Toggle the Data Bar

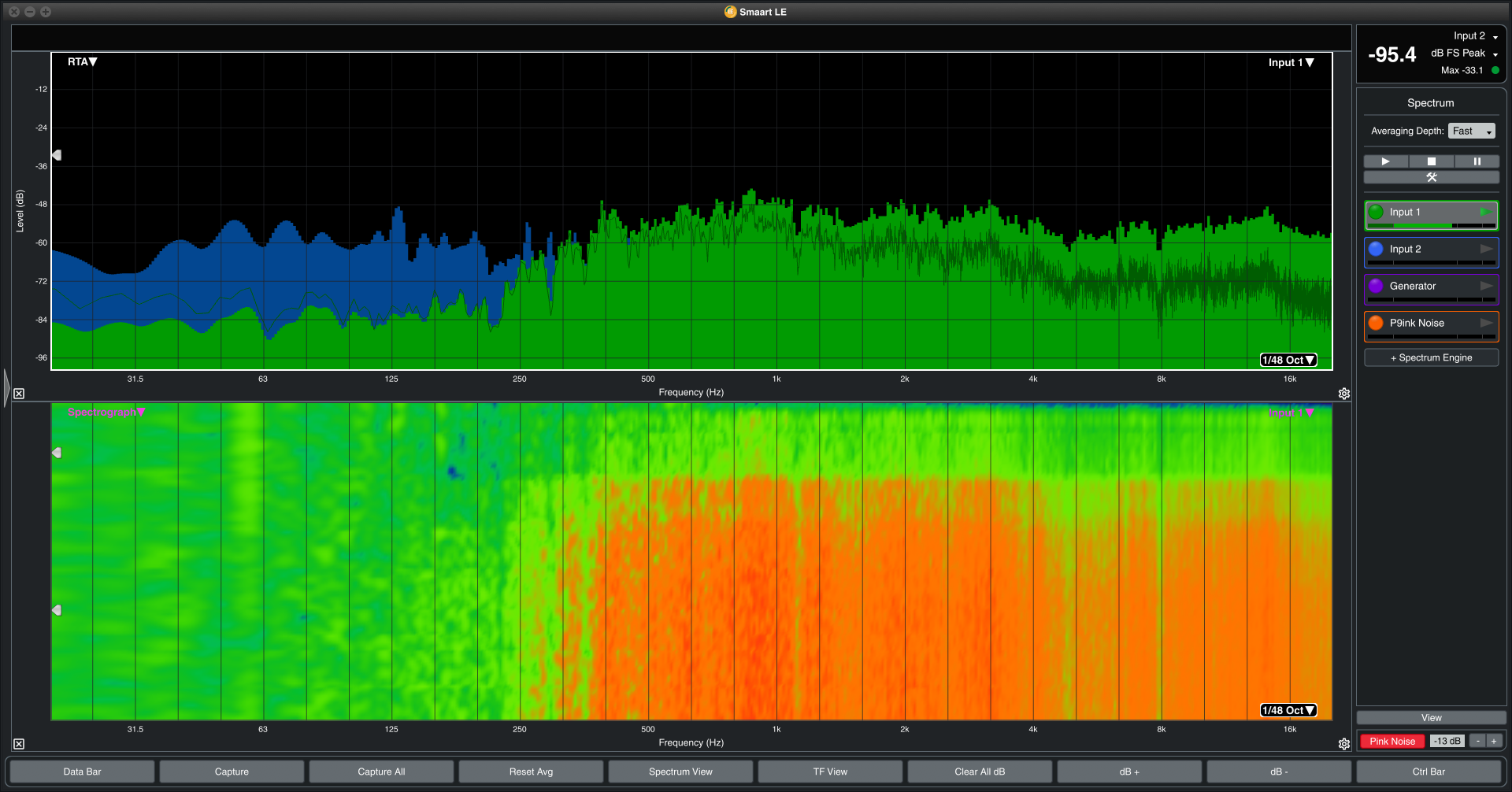[82, 772]
